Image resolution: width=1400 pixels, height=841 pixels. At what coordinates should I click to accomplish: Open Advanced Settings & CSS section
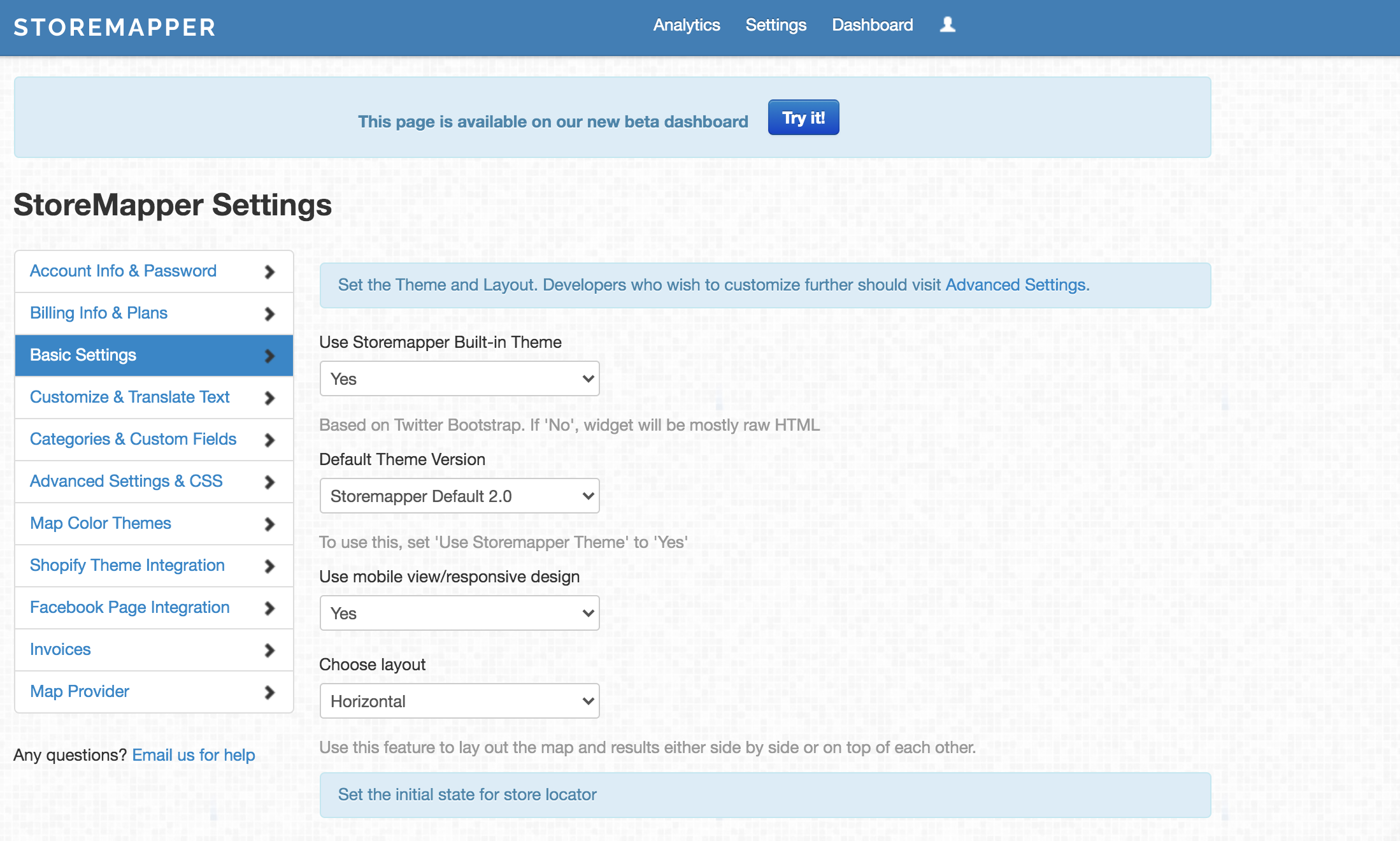tap(154, 482)
